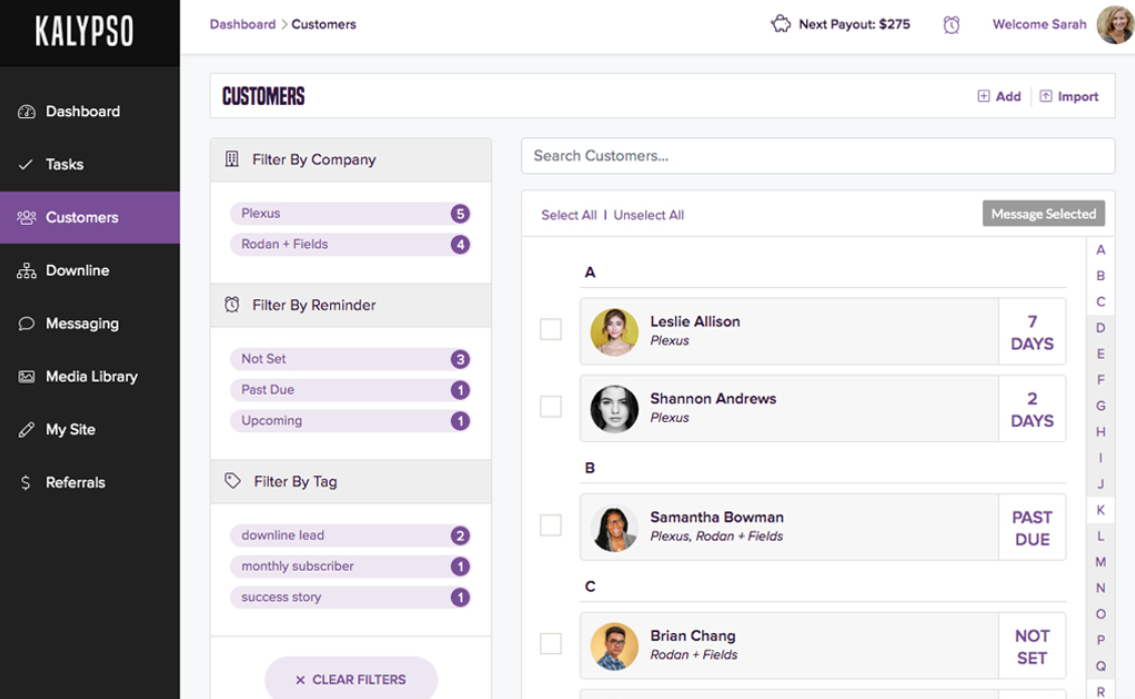Screen dimensions: 1135x699
Task: Click the Downline hierarchy icon in sidebar
Action: click(x=27, y=271)
